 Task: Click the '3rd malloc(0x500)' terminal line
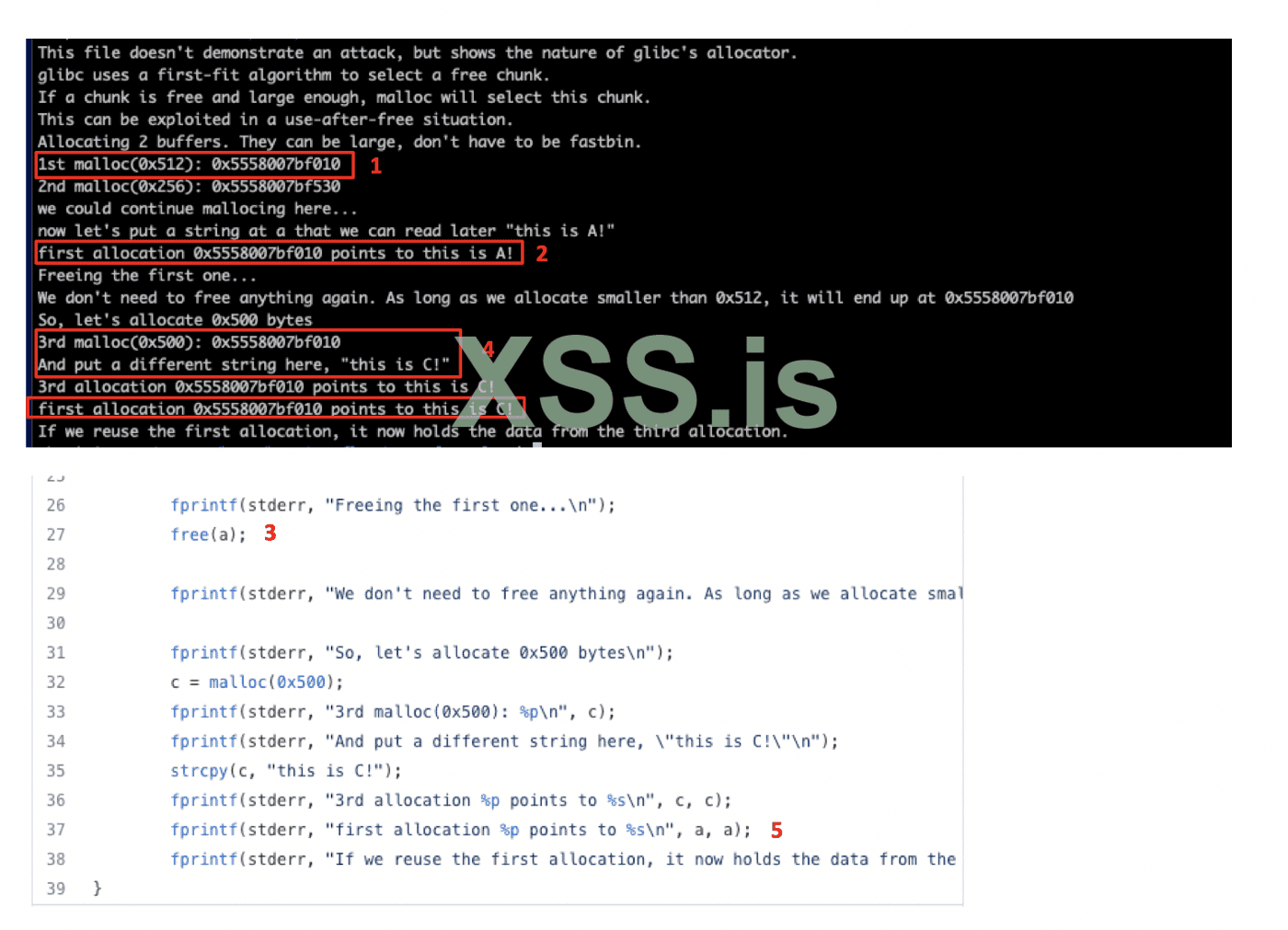[190, 342]
